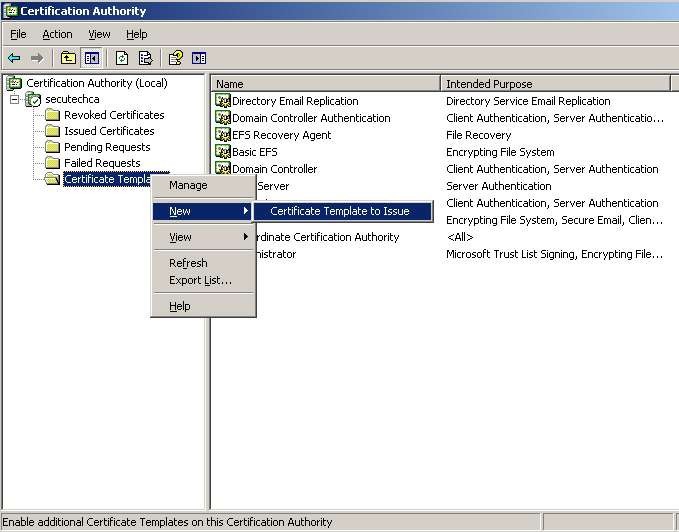The height and width of the screenshot is (532, 679).
Task: Open the Help menu in menu bar
Action: [x=136, y=34]
